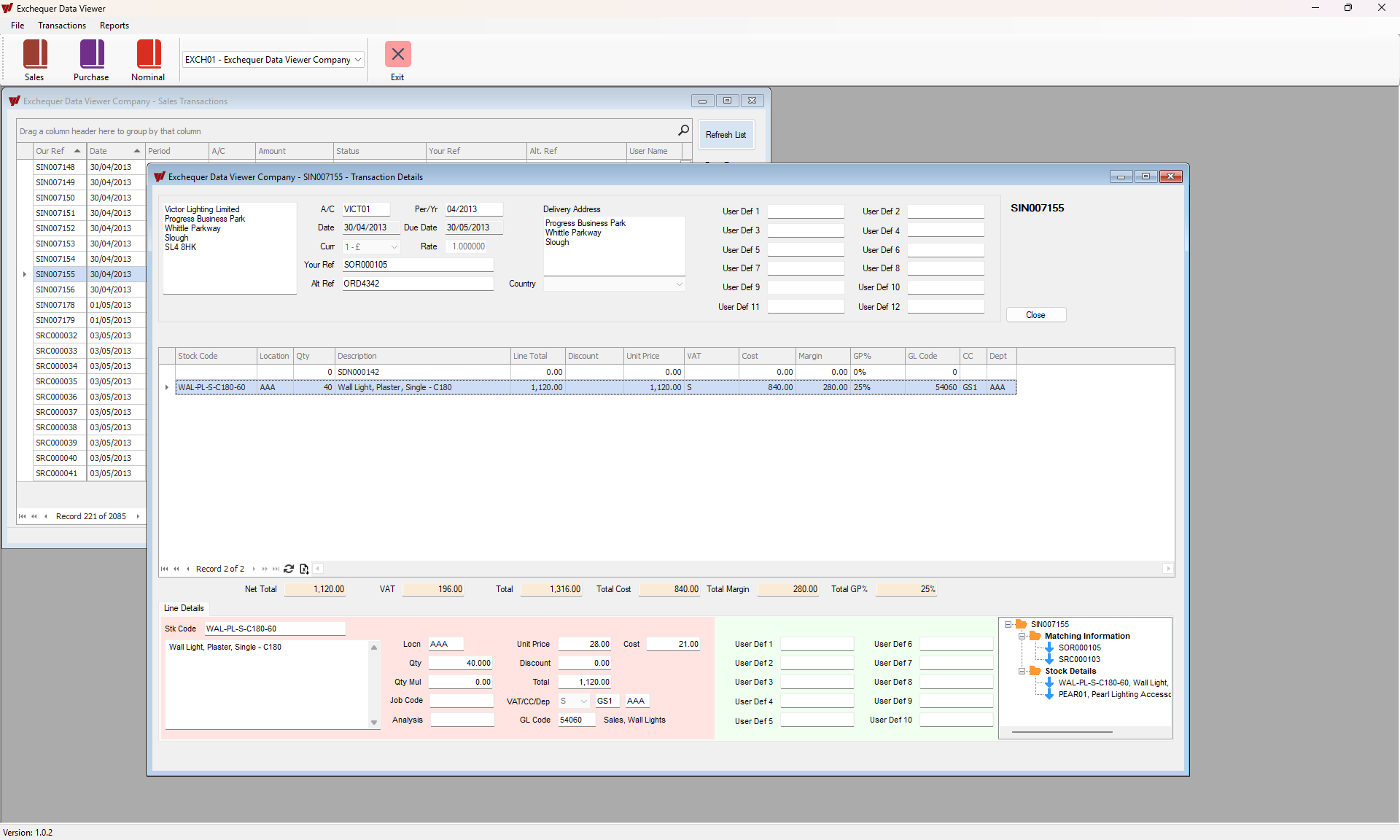
Task: Open the Country dropdown
Action: click(680, 284)
